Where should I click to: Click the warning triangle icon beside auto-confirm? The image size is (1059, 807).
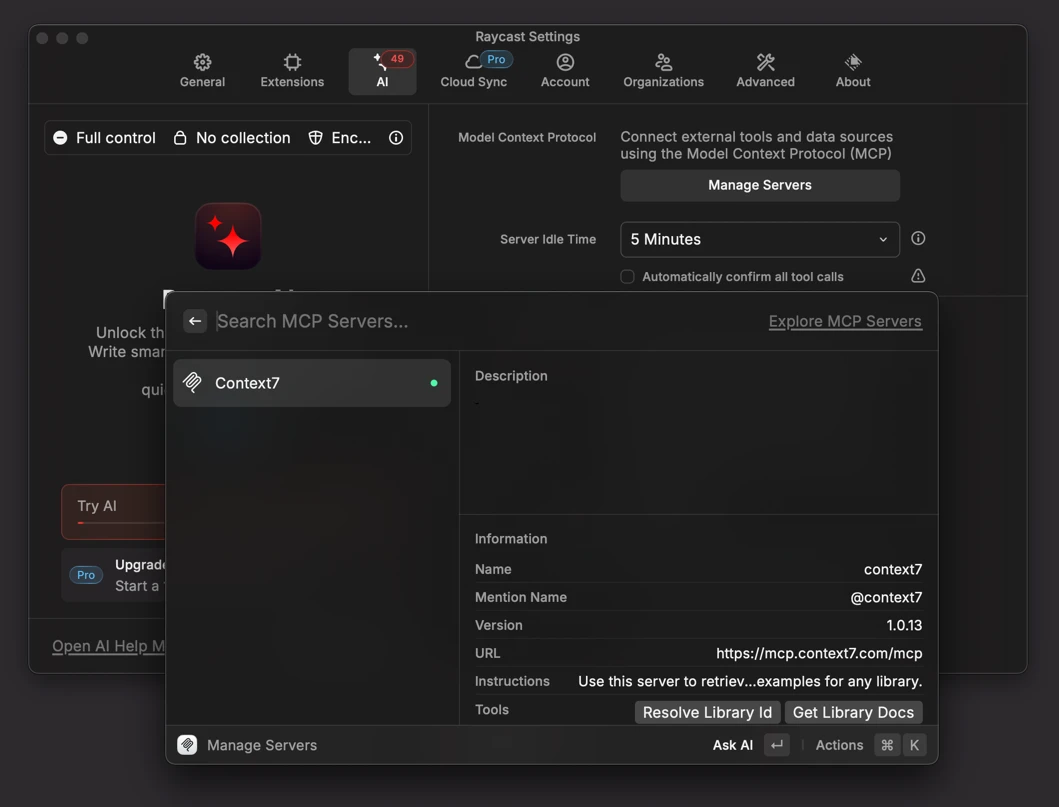[918, 276]
